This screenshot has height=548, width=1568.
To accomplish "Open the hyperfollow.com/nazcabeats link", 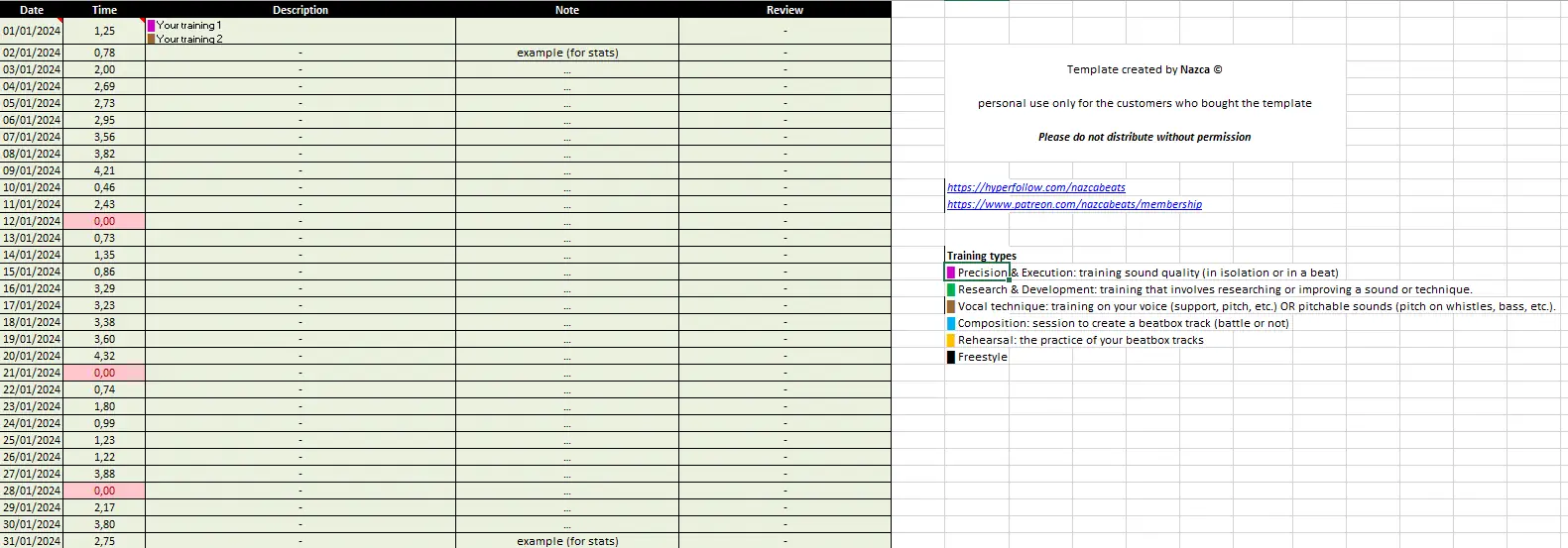I will coord(1035,187).
